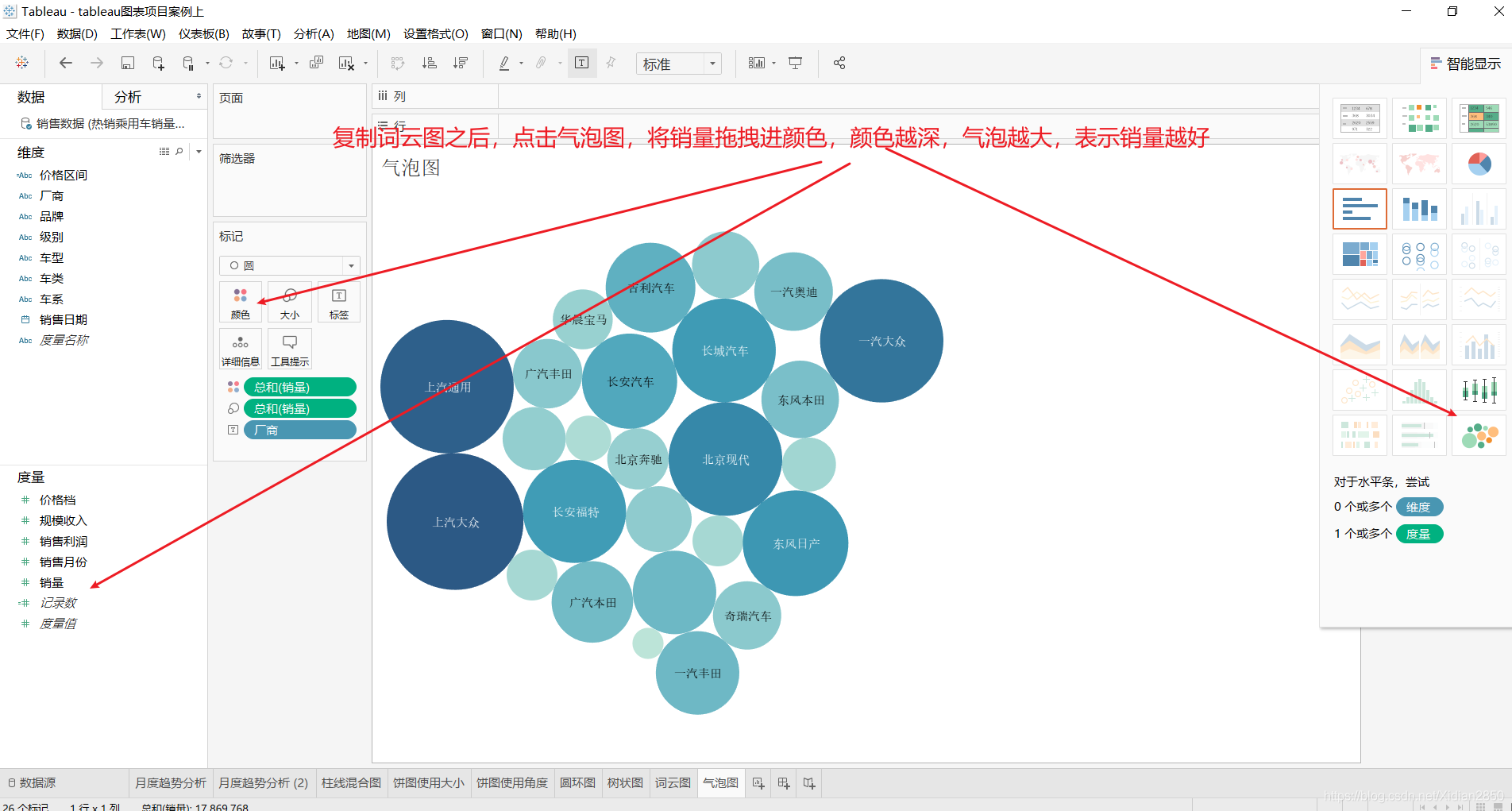
Task: Click the new story tab icon
Action: (809, 783)
